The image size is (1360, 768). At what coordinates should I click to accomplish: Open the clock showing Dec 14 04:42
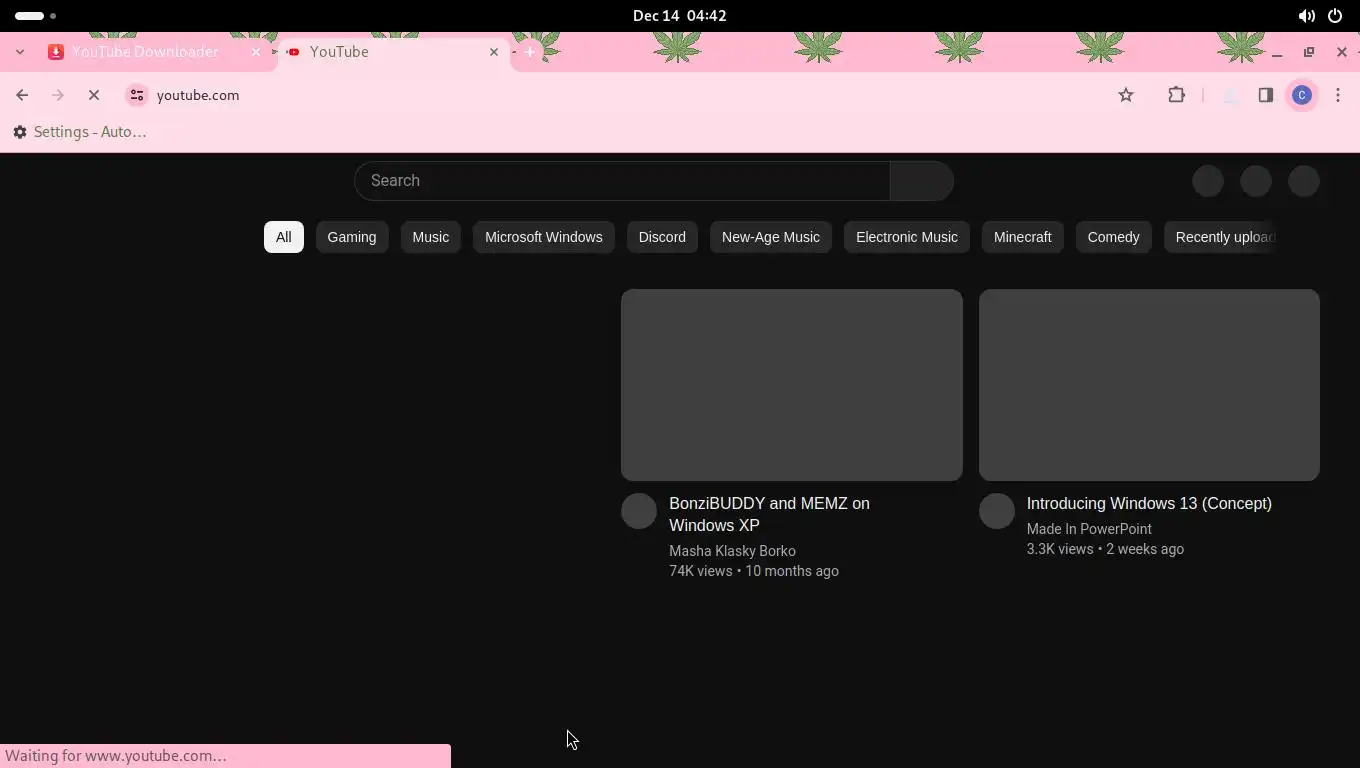coord(680,16)
